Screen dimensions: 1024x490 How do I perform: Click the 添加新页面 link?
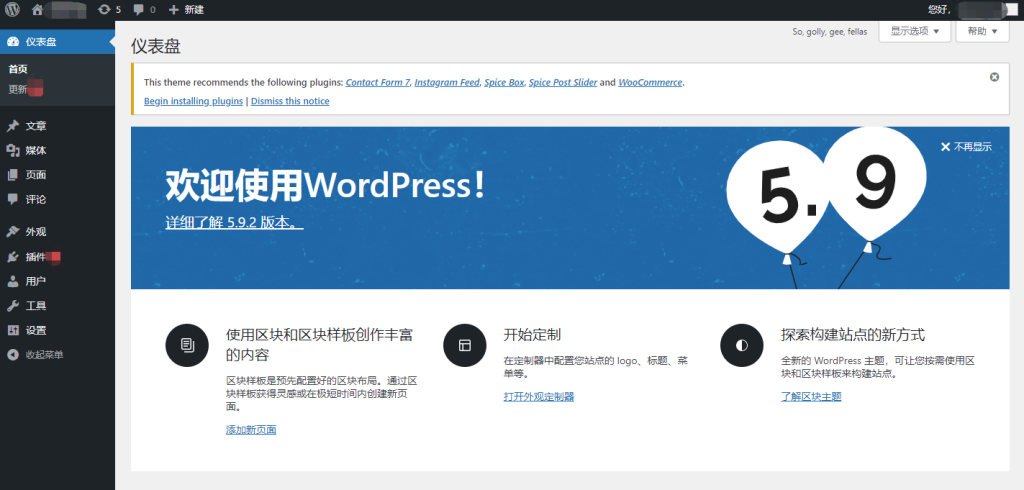[x=251, y=430]
